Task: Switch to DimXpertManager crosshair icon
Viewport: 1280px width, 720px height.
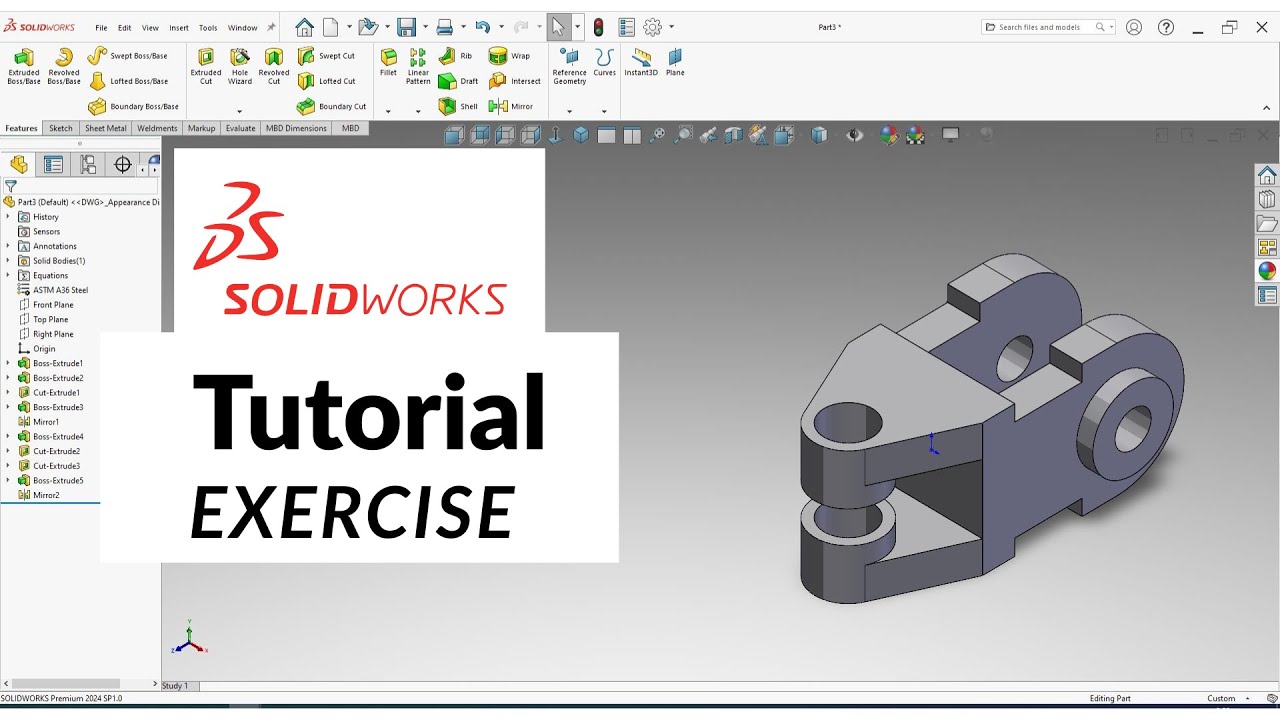Action: pyautogui.click(x=123, y=165)
